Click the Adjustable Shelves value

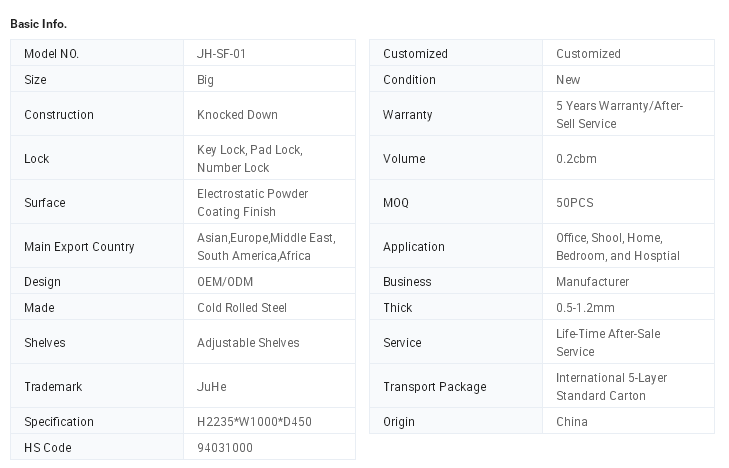click(248, 343)
